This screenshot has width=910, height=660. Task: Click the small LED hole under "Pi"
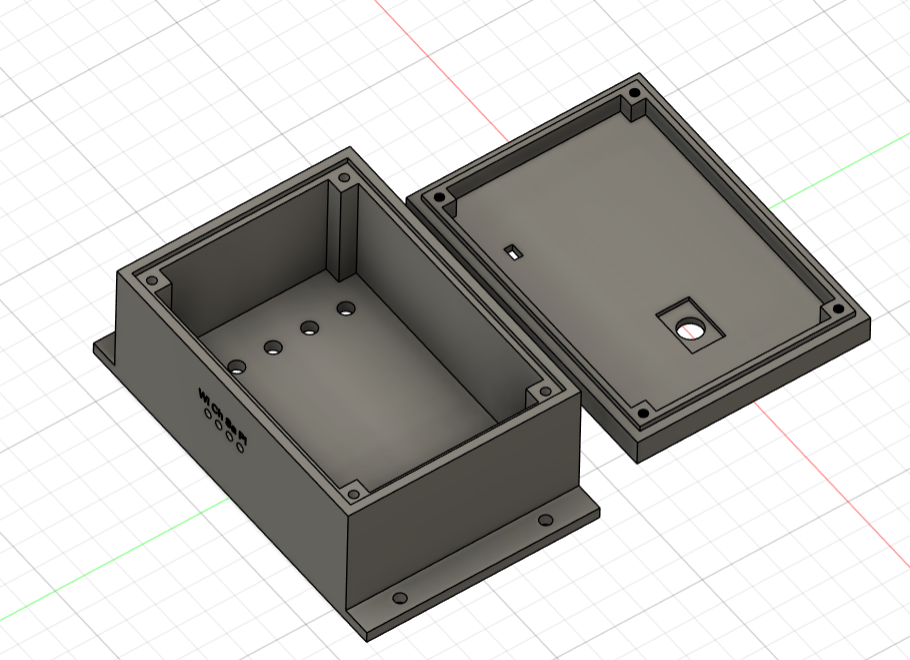point(240,448)
